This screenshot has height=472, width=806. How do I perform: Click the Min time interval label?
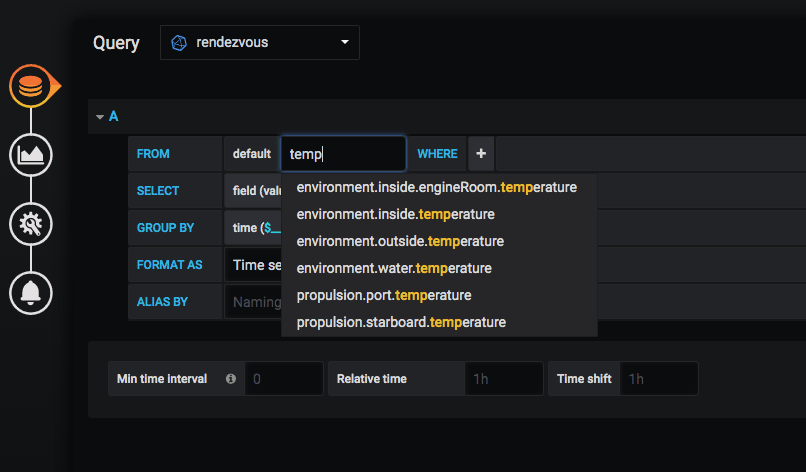pyautogui.click(x=162, y=378)
